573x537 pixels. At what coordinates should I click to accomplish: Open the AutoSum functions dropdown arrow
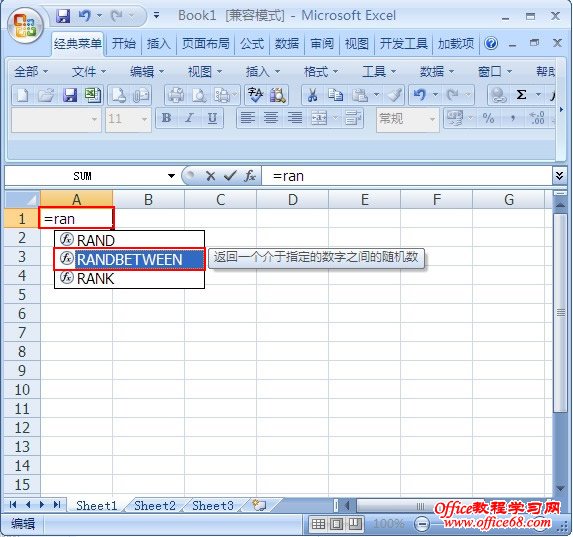coord(538,95)
